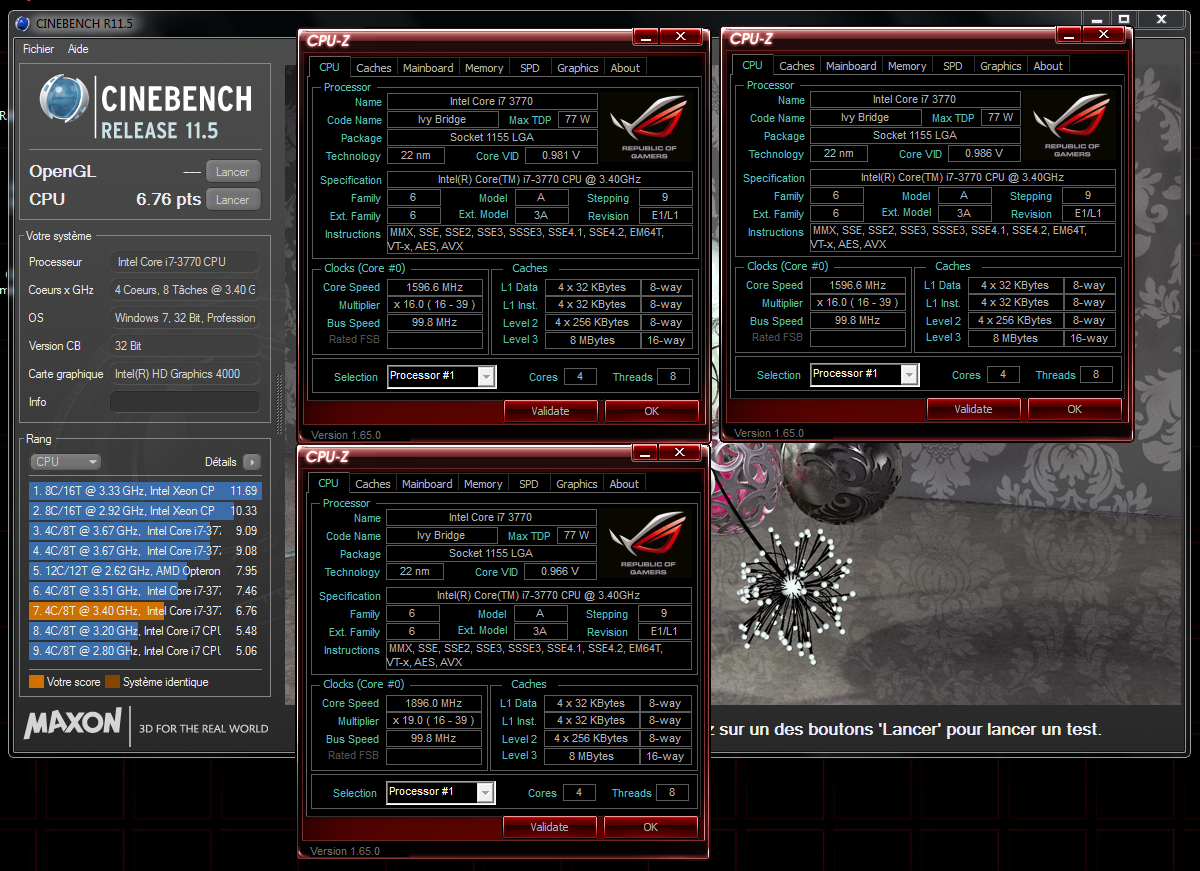
Task: Select the x 19.0 ( 16 - 39 ) multiplier value
Action: click(433, 722)
